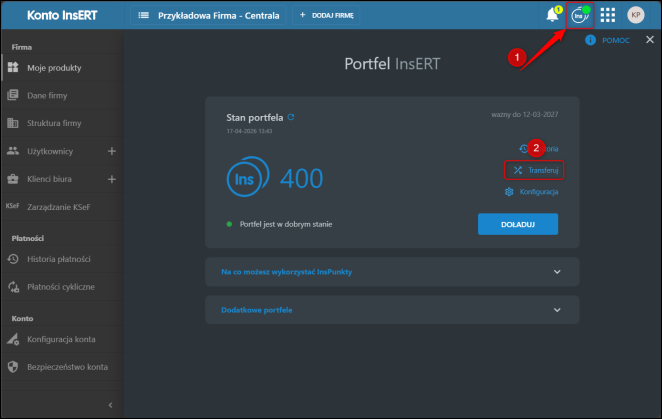662x419 pixels.
Task: Click the Użytkownicy people icon
Action: 13,151
